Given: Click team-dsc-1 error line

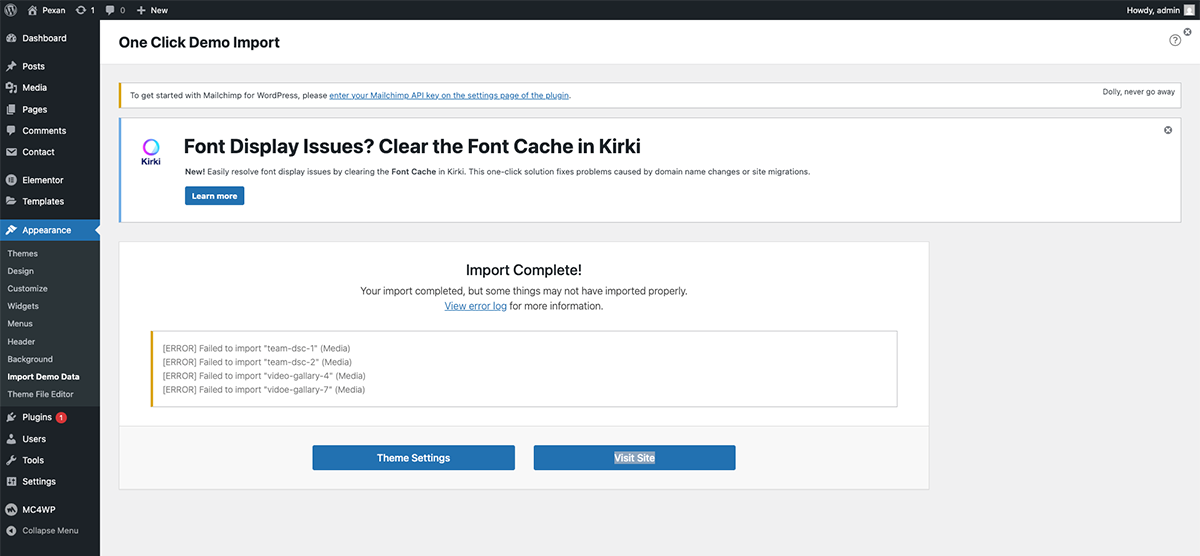Looking at the screenshot, I should click(x=256, y=348).
